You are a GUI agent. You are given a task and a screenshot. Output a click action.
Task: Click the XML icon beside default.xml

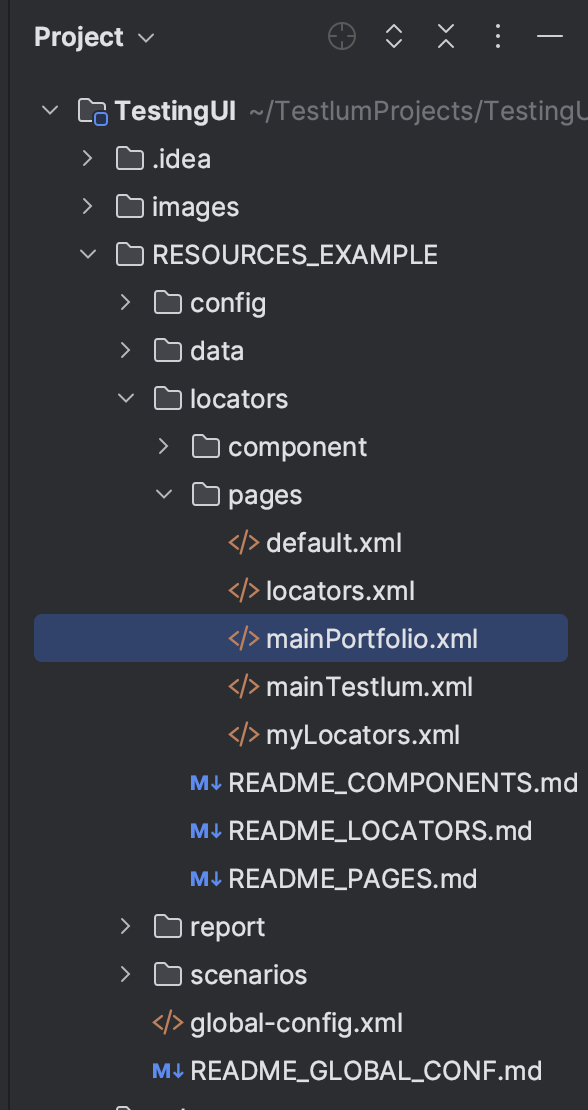244,543
